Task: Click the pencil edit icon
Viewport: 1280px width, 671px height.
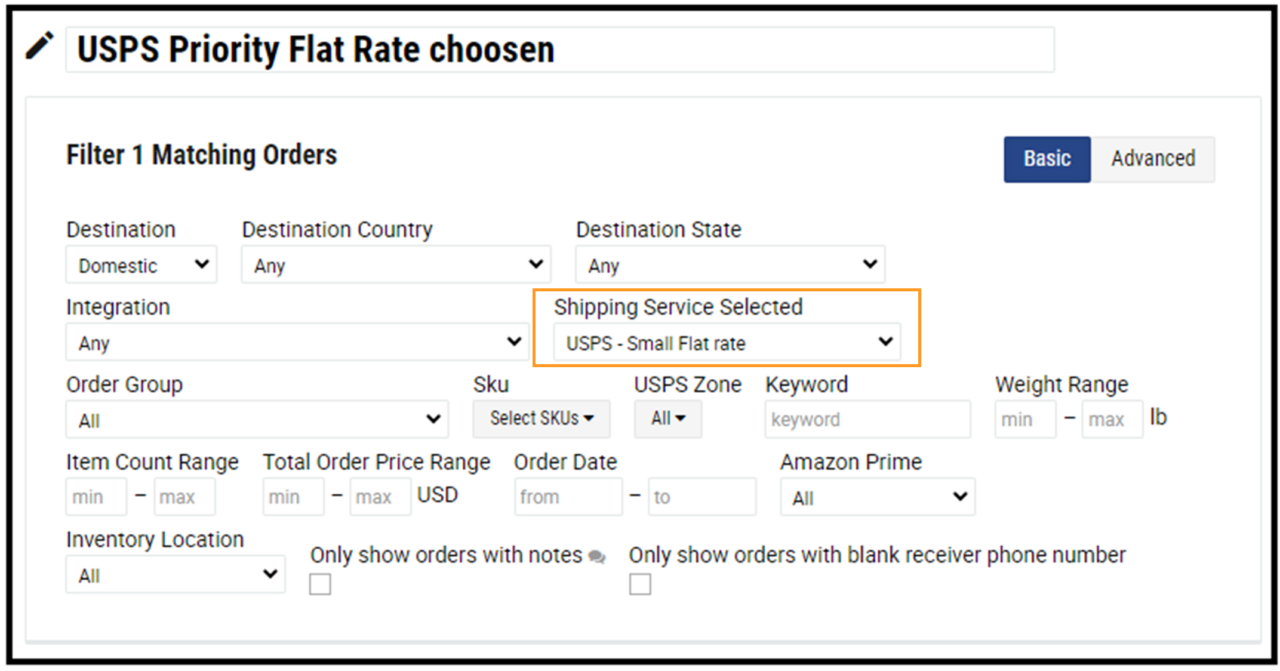Action: click(38, 44)
